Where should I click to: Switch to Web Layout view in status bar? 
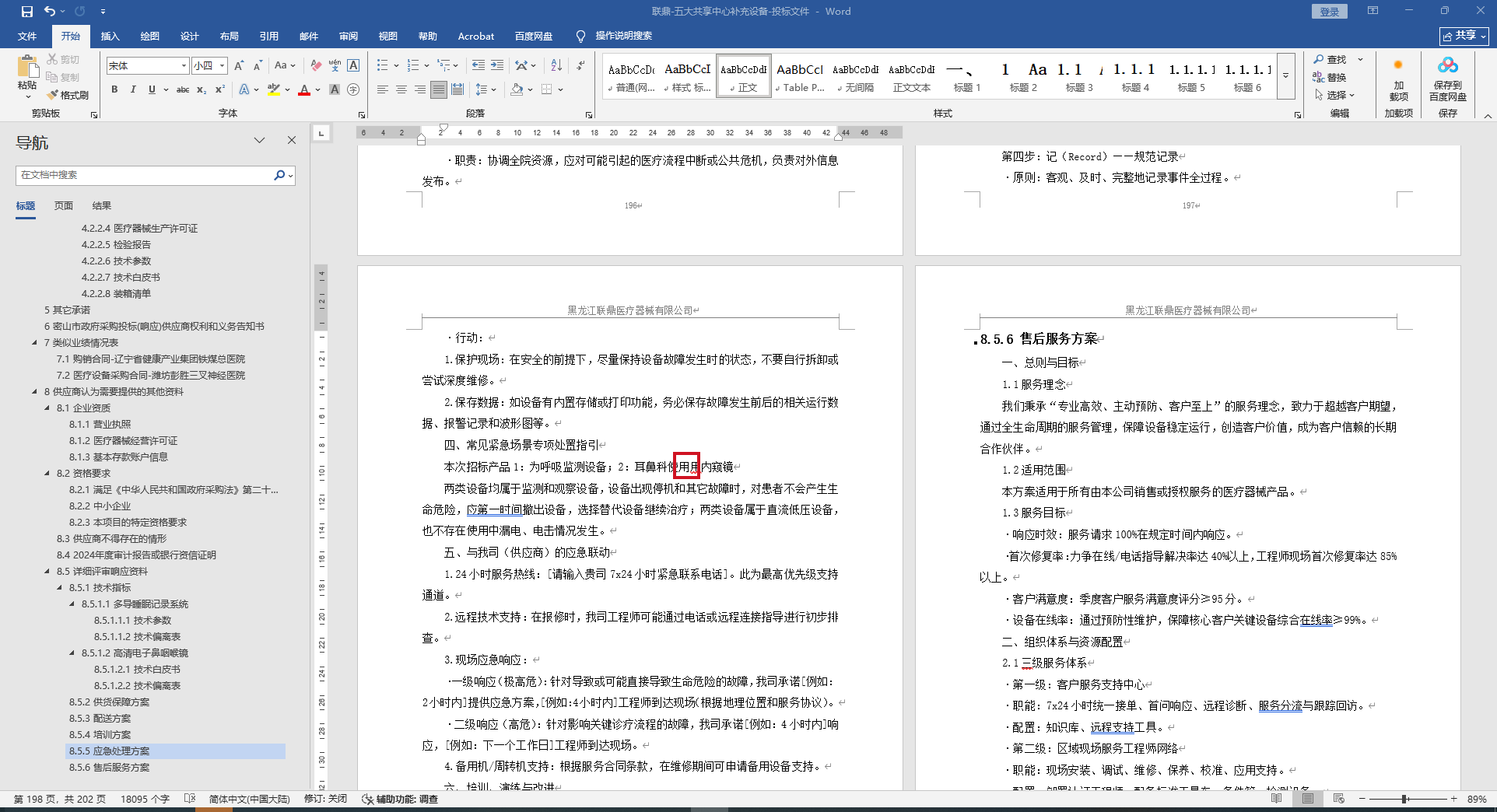[x=1338, y=799]
